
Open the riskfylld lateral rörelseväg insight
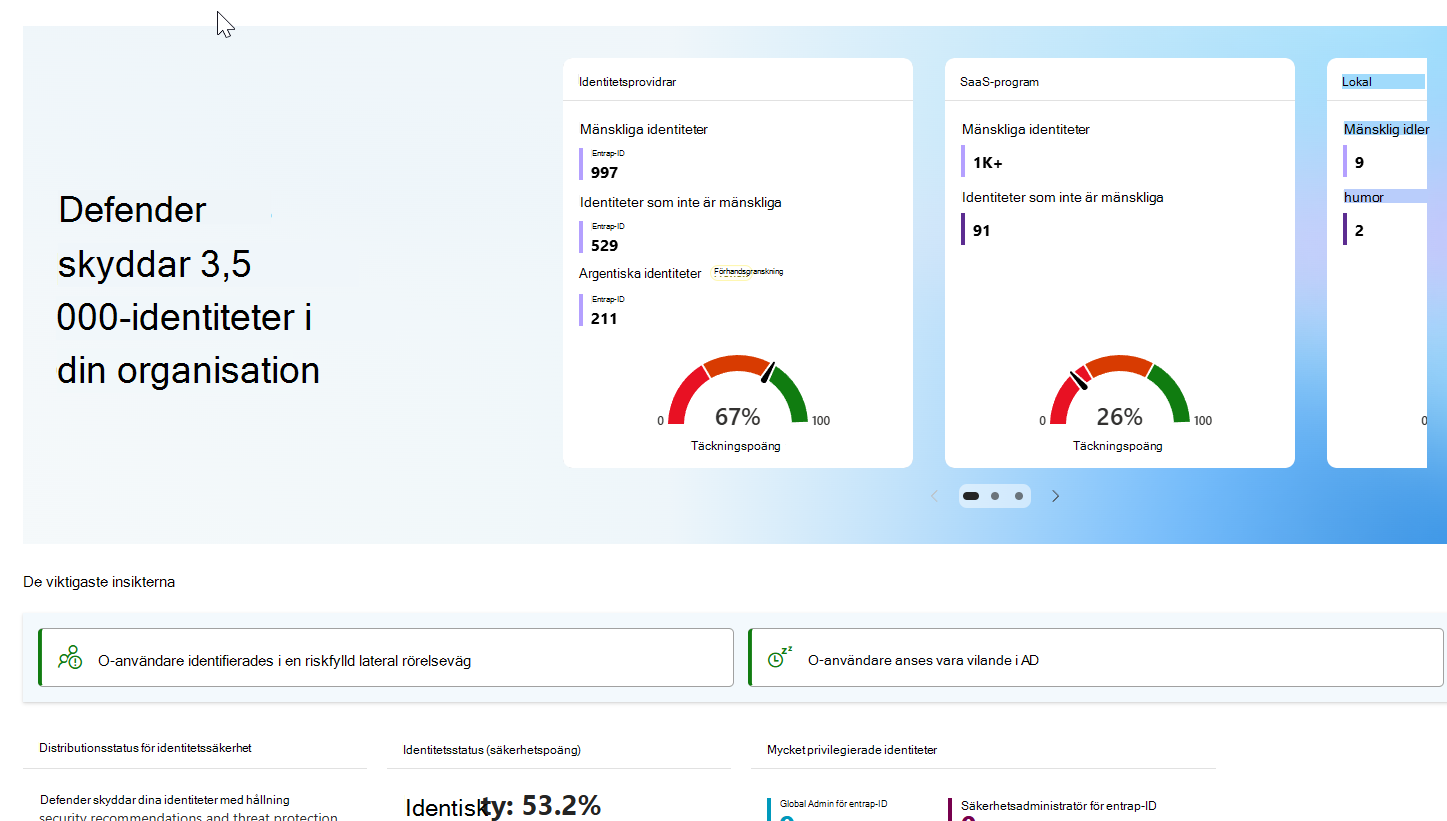click(386, 657)
